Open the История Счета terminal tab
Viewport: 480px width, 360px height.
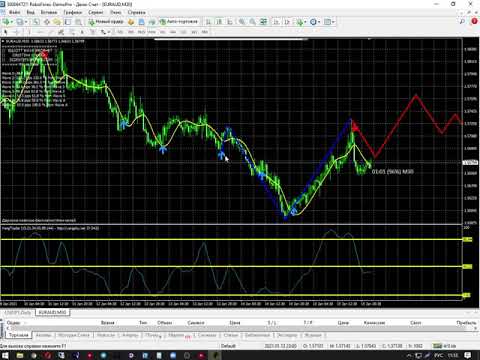[73, 335]
